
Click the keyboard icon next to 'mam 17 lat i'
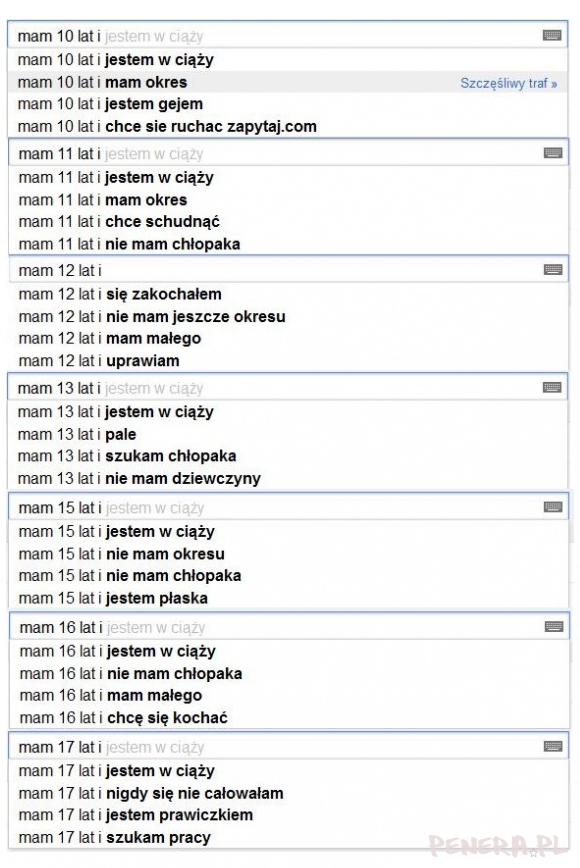click(552, 744)
